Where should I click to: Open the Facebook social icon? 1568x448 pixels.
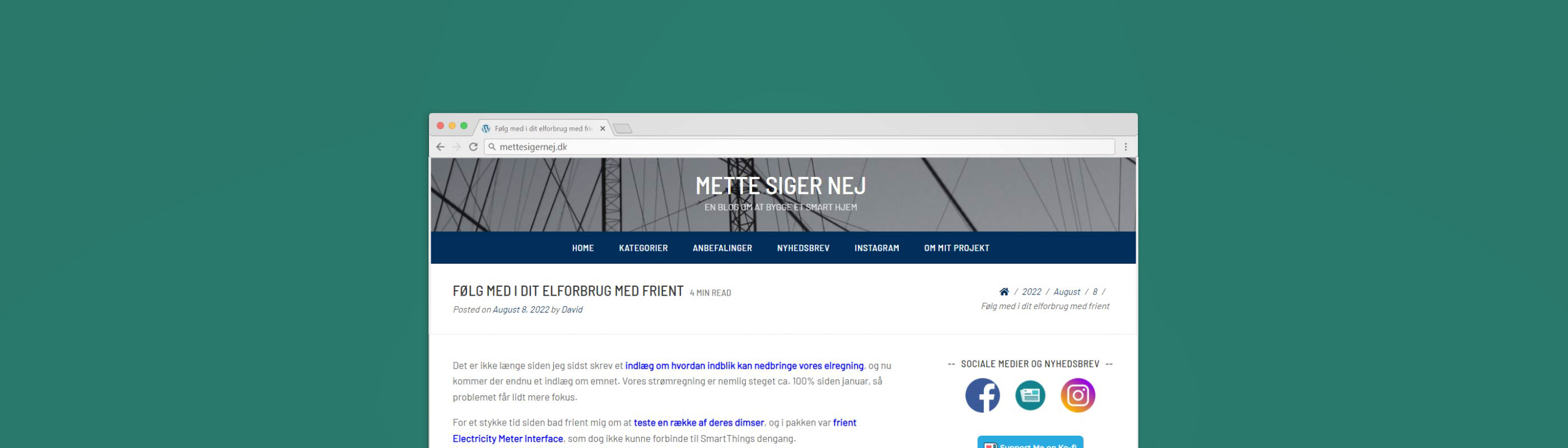(982, 395)
